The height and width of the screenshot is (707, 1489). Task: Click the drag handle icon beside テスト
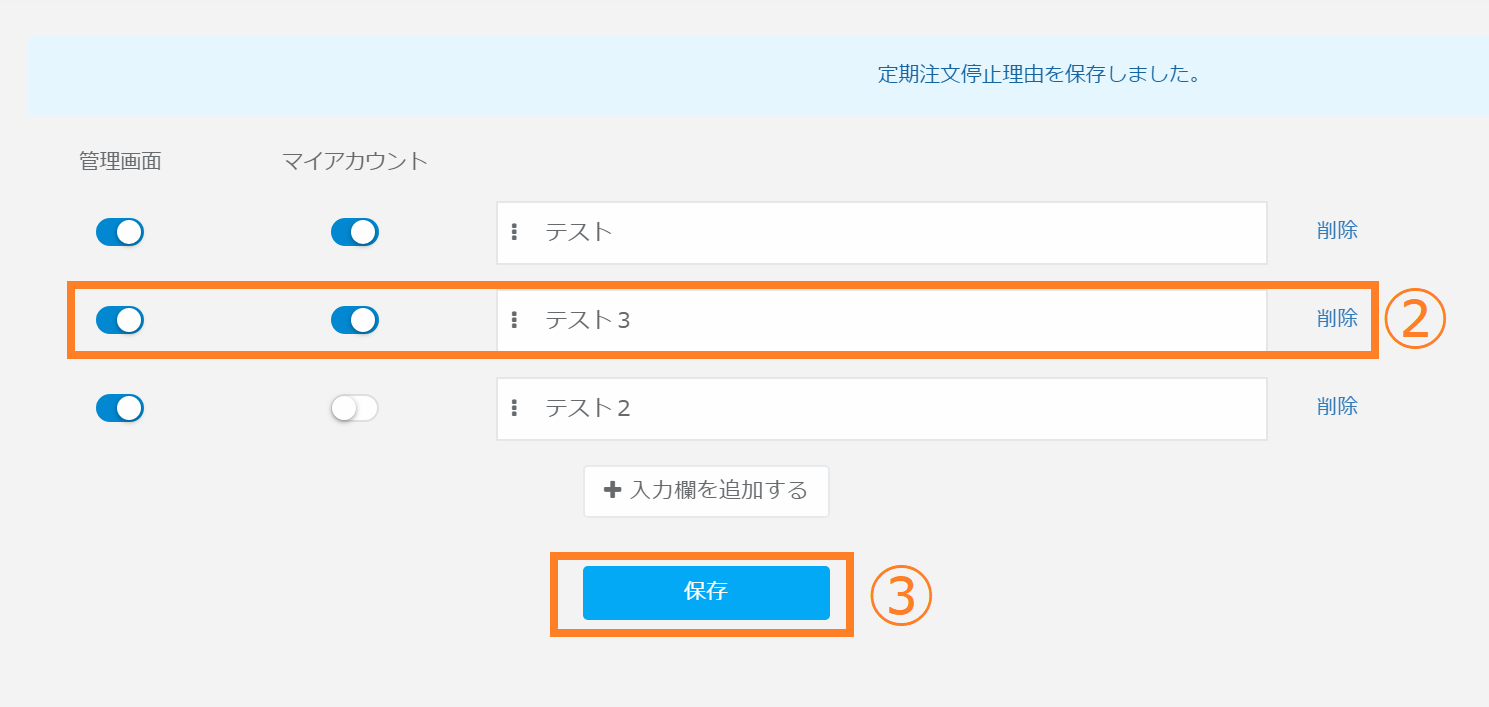[x=514, y=232]
